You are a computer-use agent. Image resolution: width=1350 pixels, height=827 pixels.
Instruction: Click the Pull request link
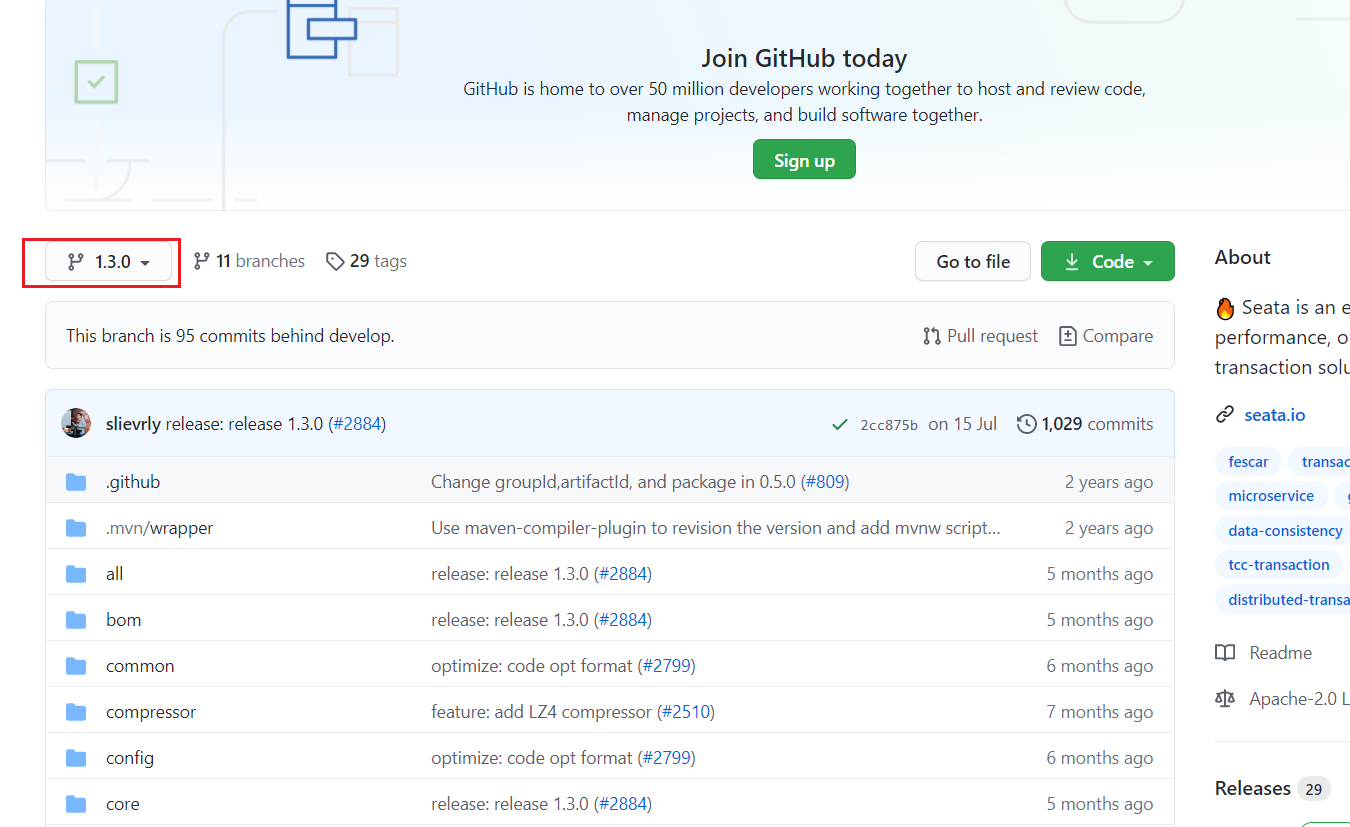pyautogui.click(x=981, y=336)
